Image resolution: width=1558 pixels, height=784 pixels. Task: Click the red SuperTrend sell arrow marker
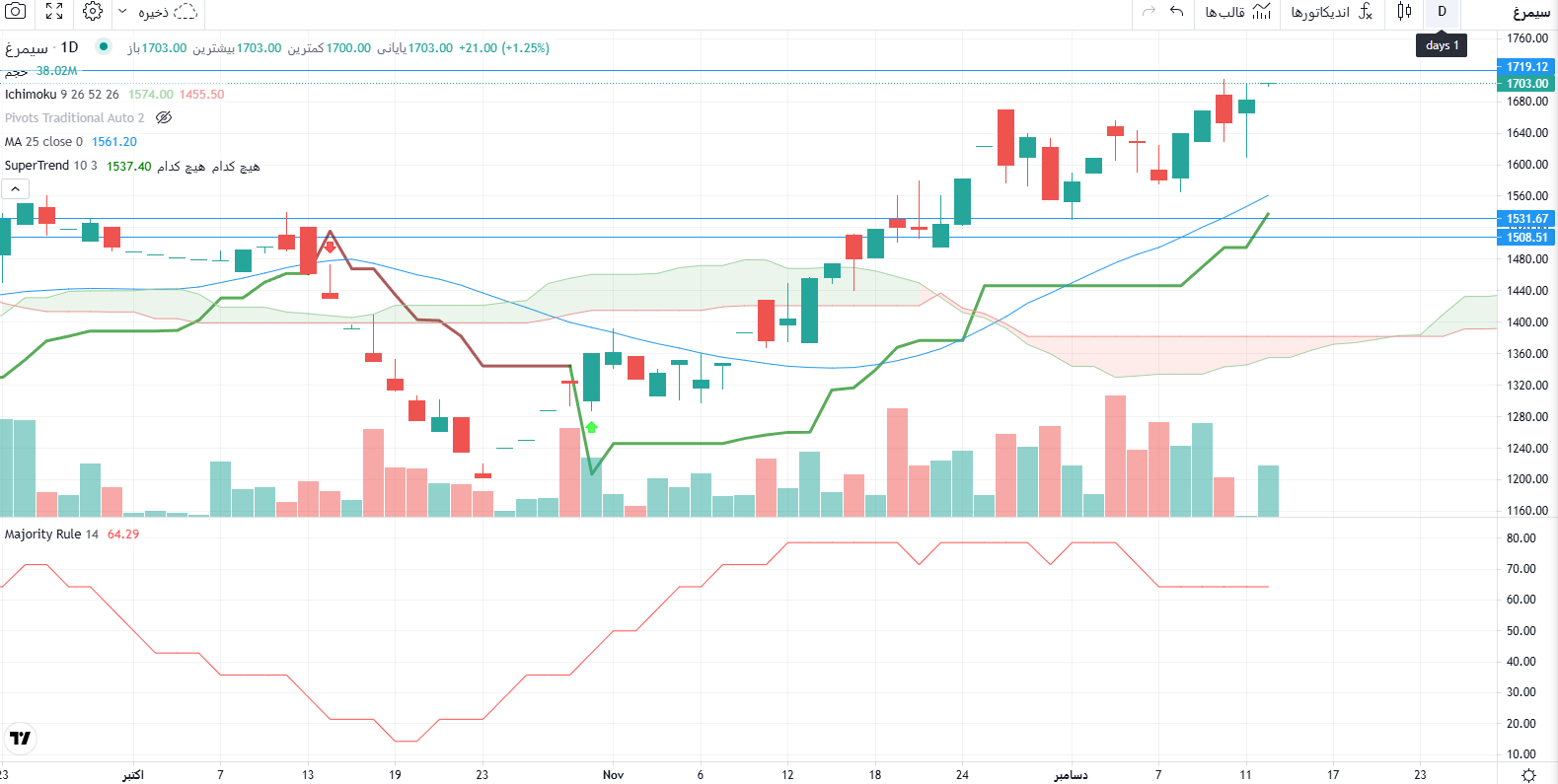331,248
